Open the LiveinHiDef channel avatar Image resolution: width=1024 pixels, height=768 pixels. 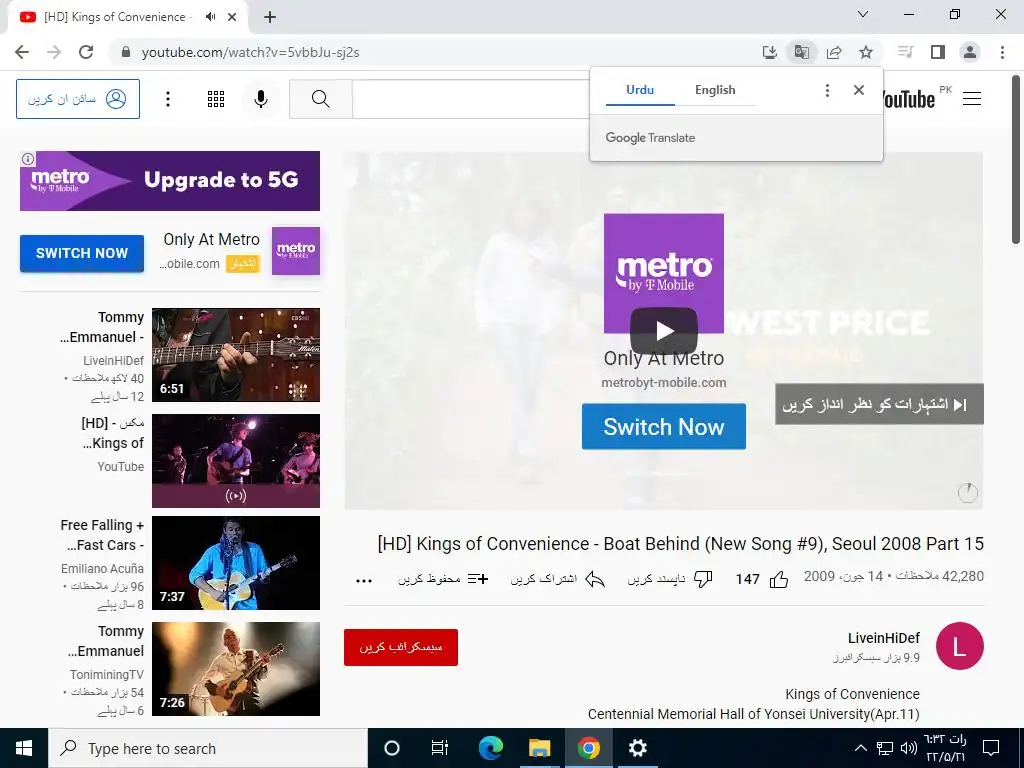coord(959,646)
